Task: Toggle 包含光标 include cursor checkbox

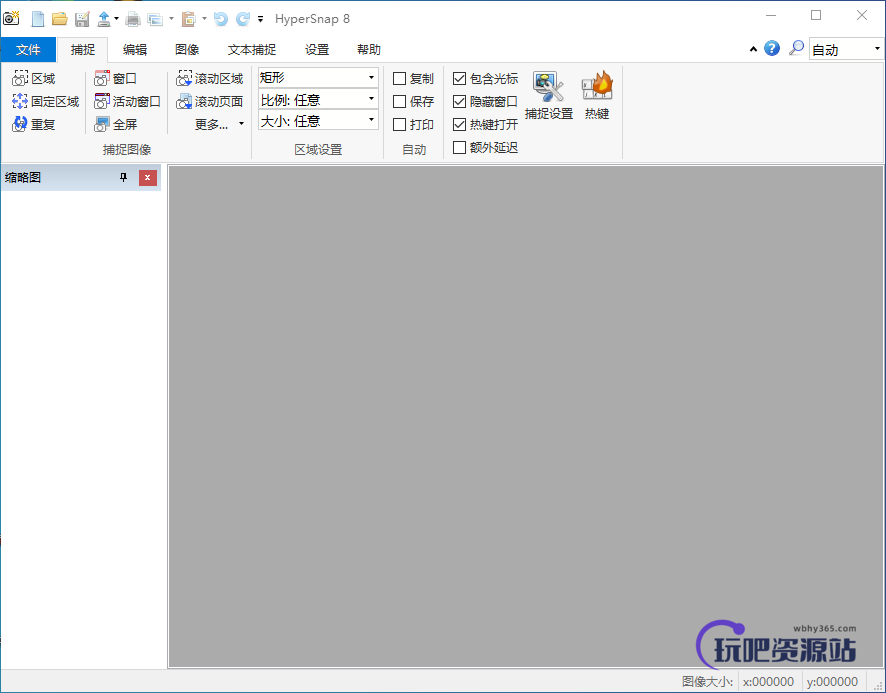Action: 459,79
